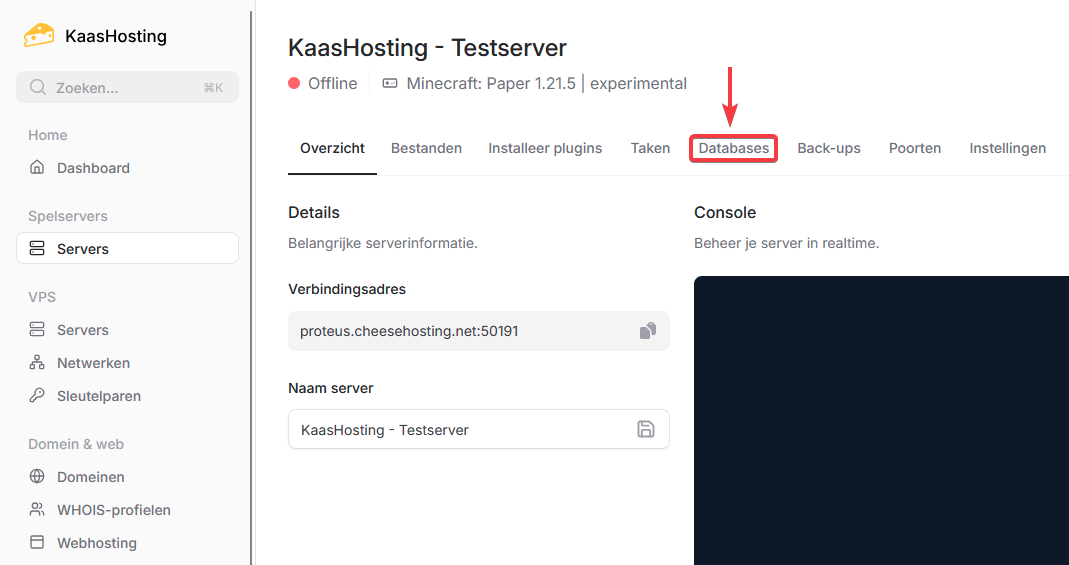1069x565 pixels.
Task: Click the Naam server input field
Action: (x=479, y=429)
